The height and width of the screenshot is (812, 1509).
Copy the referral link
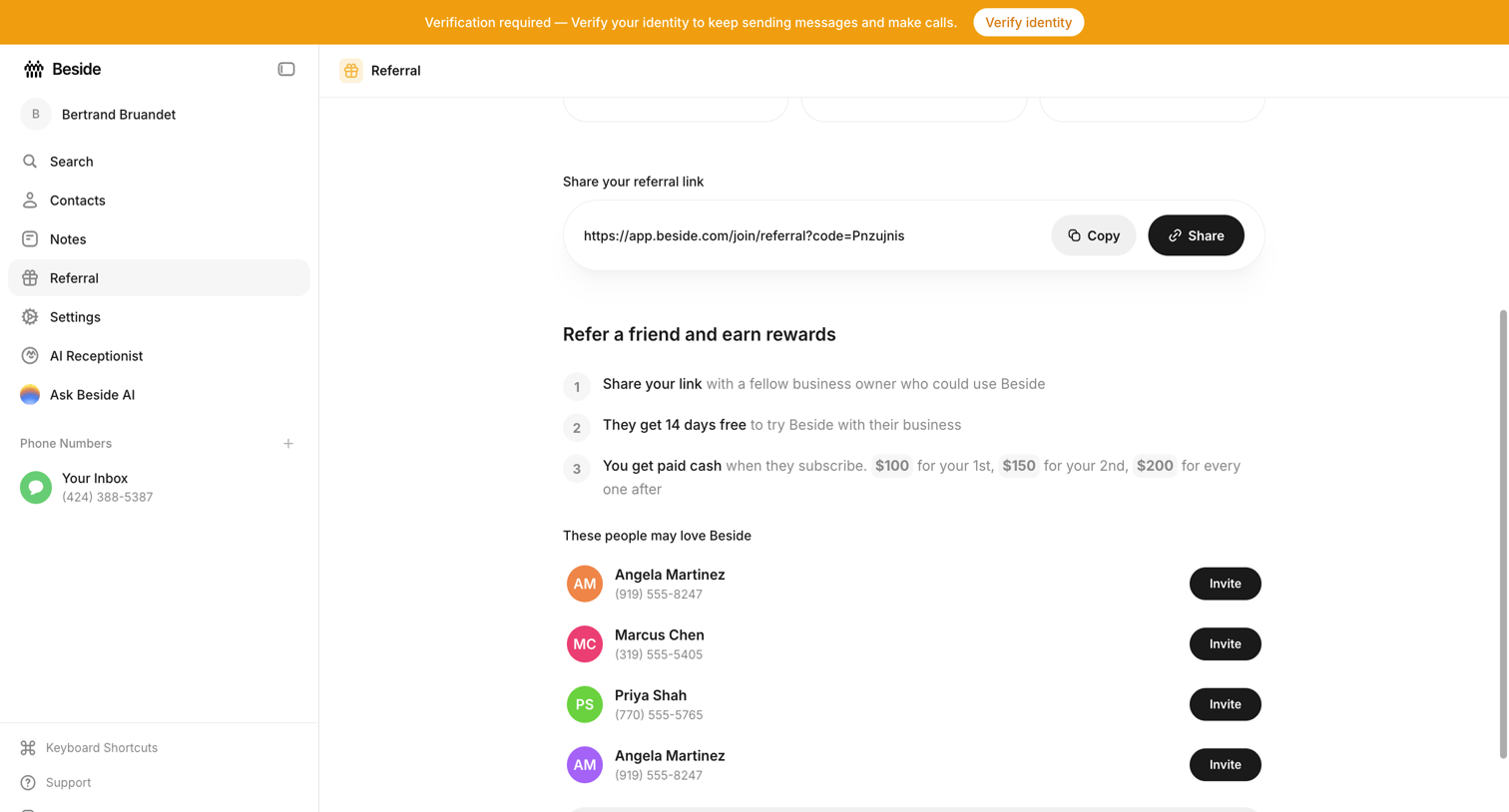click(1093, 235)
